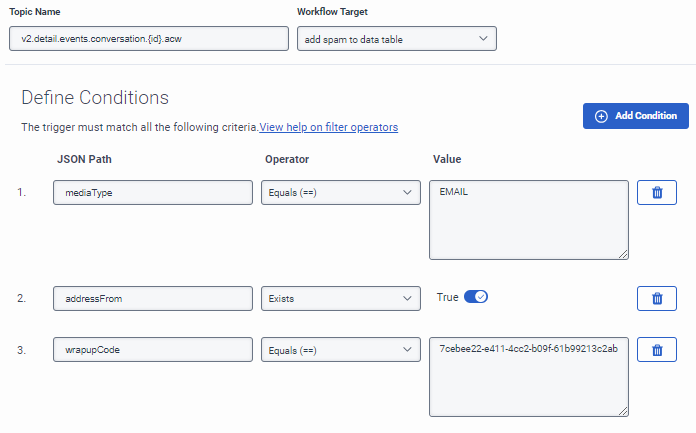Select the wrapupCode JSON Path field
Viewport: 696px width, 433px height.
154,350
